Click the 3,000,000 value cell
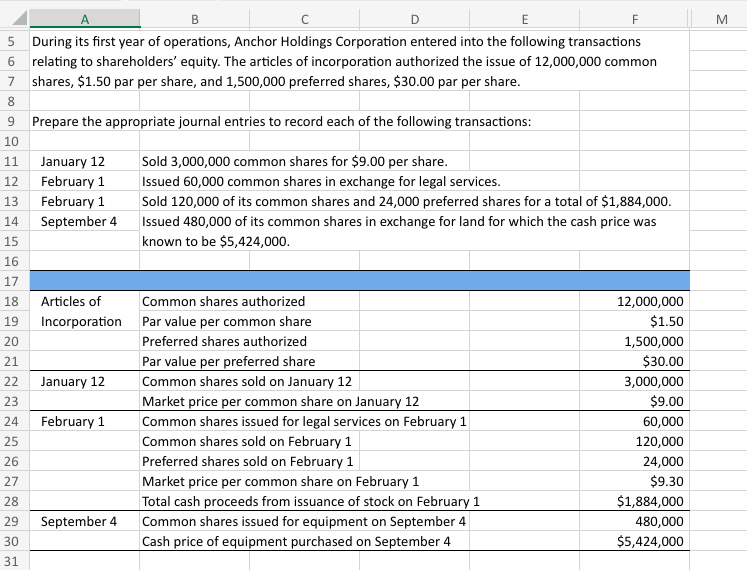 coord(635,381)
